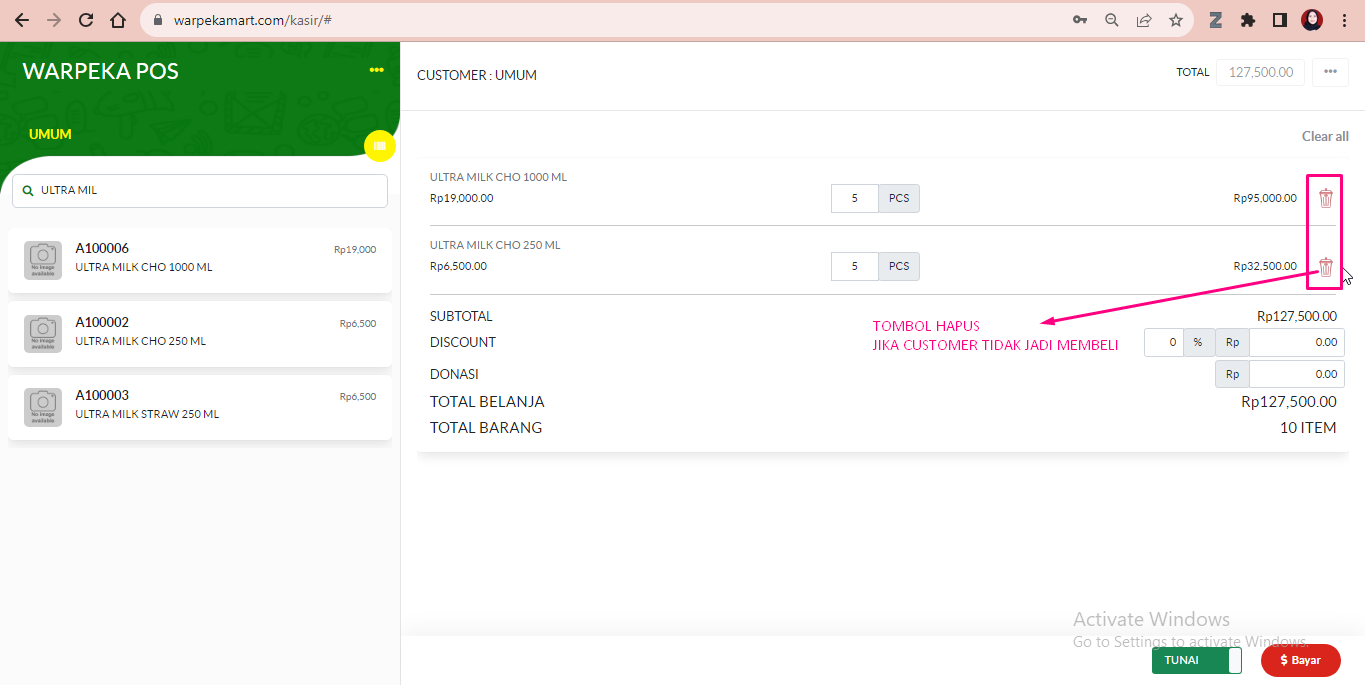
Task: Clear all items from cart
Action: coord(1325,136)
